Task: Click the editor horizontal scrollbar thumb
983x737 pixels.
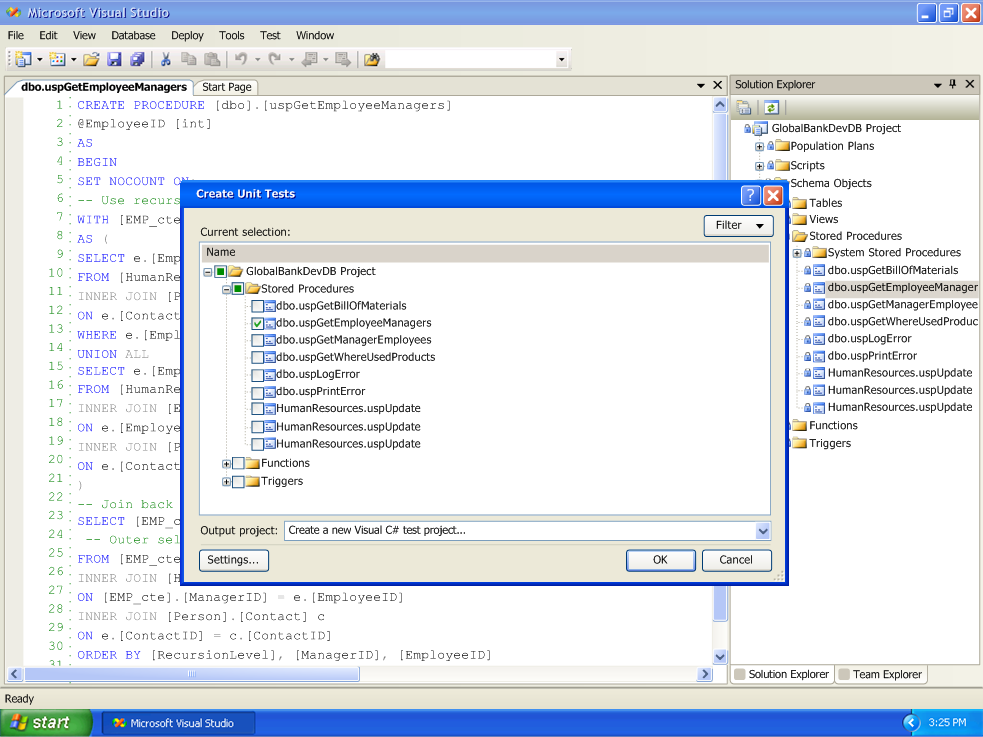Action: click(191, 674)
